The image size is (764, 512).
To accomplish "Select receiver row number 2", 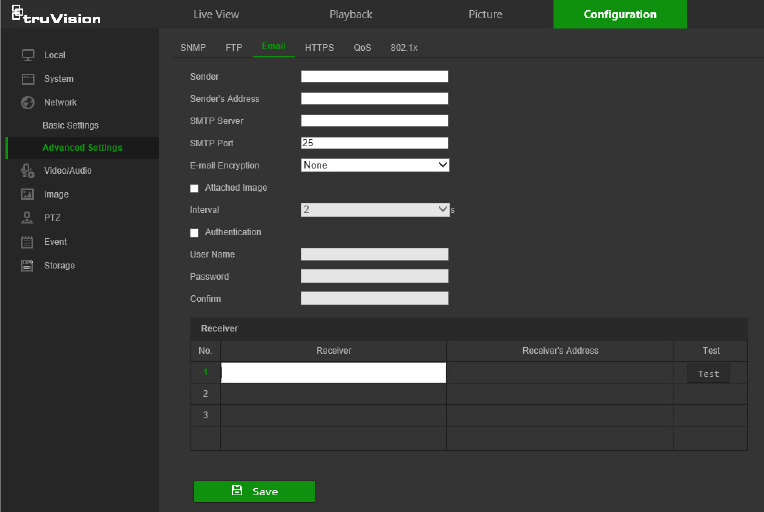I will click(x=205, y=394).
